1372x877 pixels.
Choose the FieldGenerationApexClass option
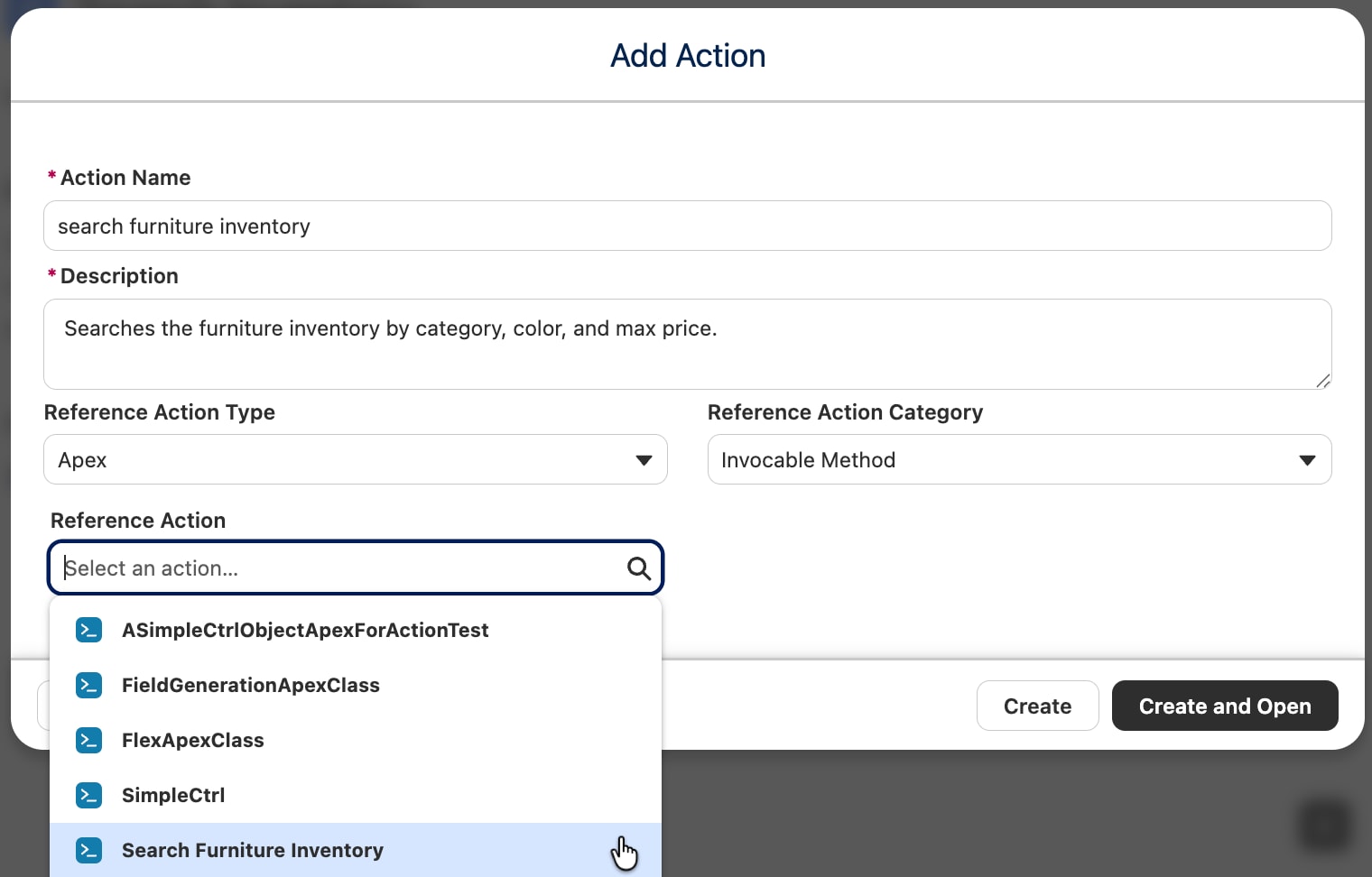(x=356, y=685)
